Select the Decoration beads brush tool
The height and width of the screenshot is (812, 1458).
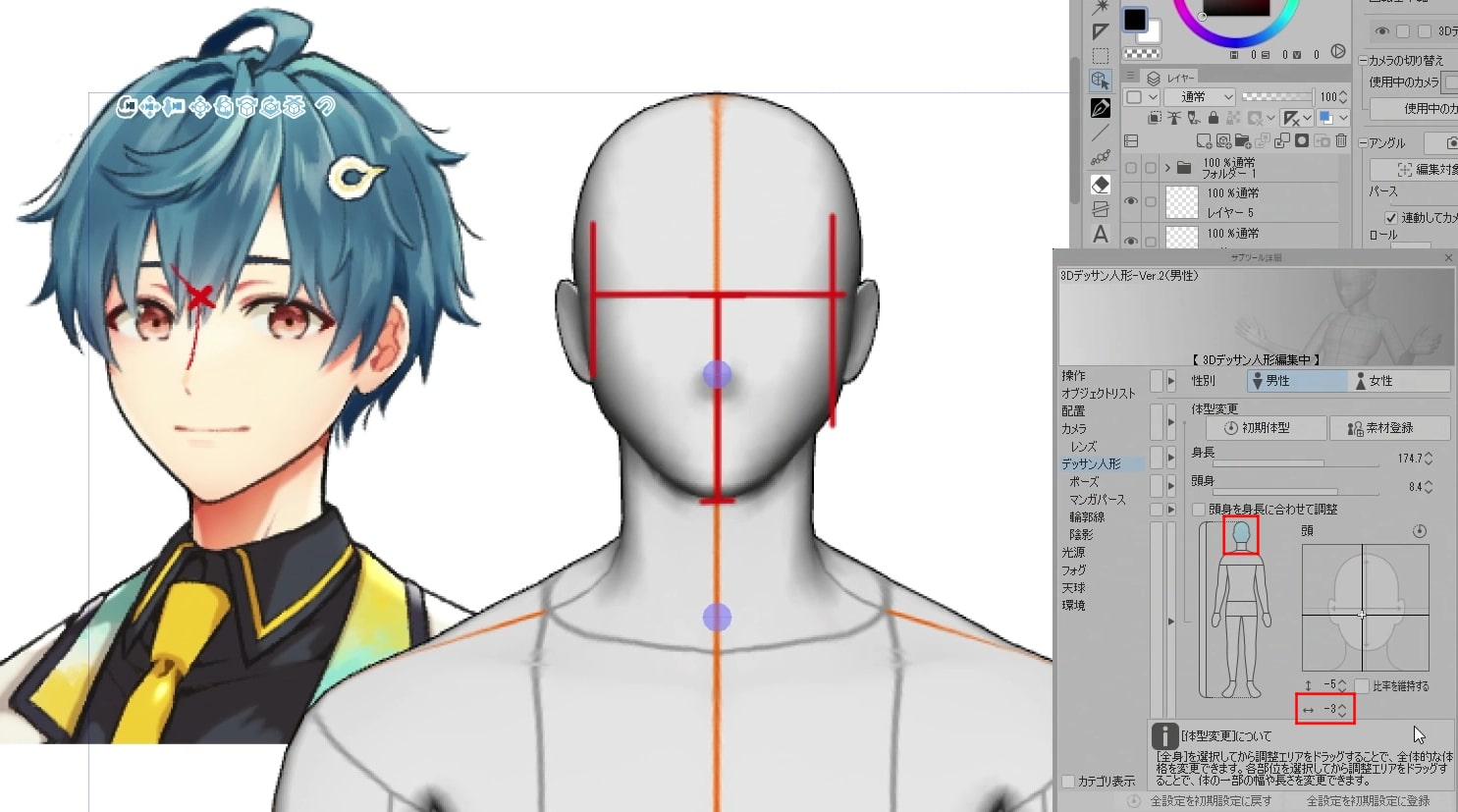1101,158
